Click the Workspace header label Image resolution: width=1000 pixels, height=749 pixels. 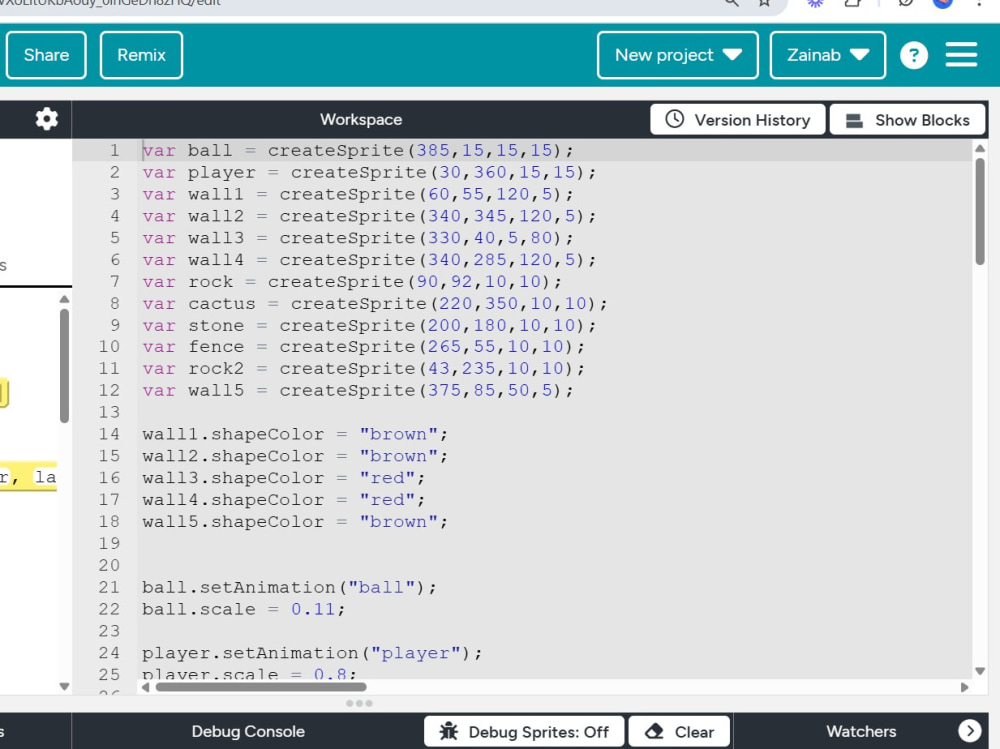(x=361, y=119)
